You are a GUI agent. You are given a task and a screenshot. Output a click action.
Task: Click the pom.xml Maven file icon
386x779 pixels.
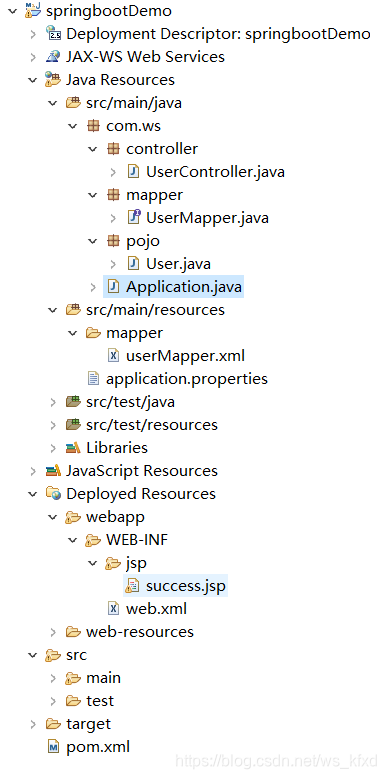(x=53, y=746)
